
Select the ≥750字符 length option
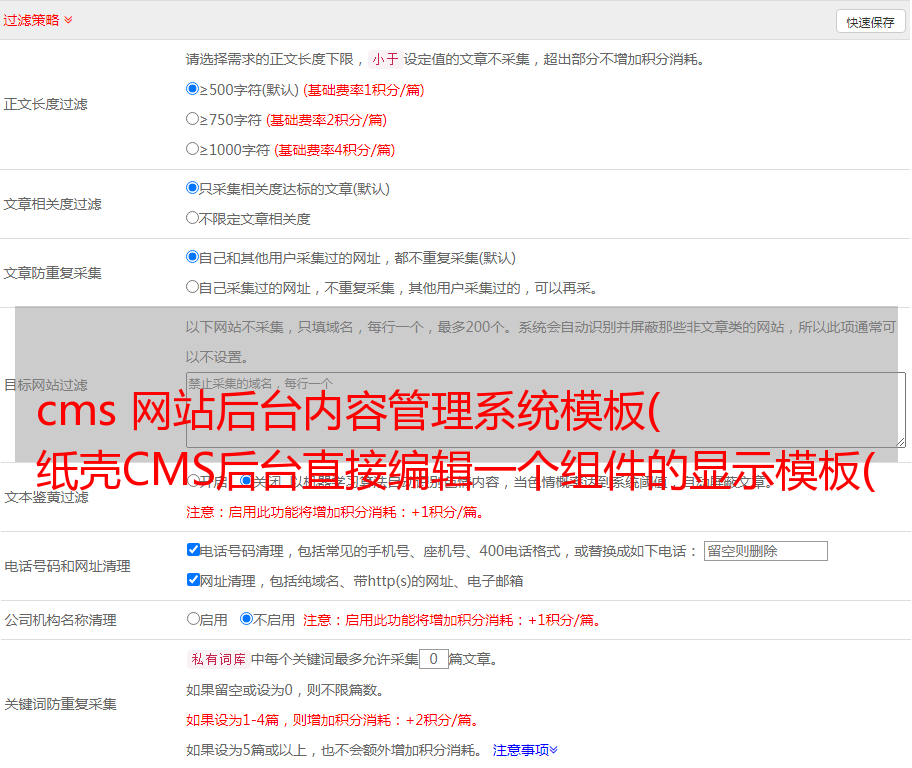(193, 119)
